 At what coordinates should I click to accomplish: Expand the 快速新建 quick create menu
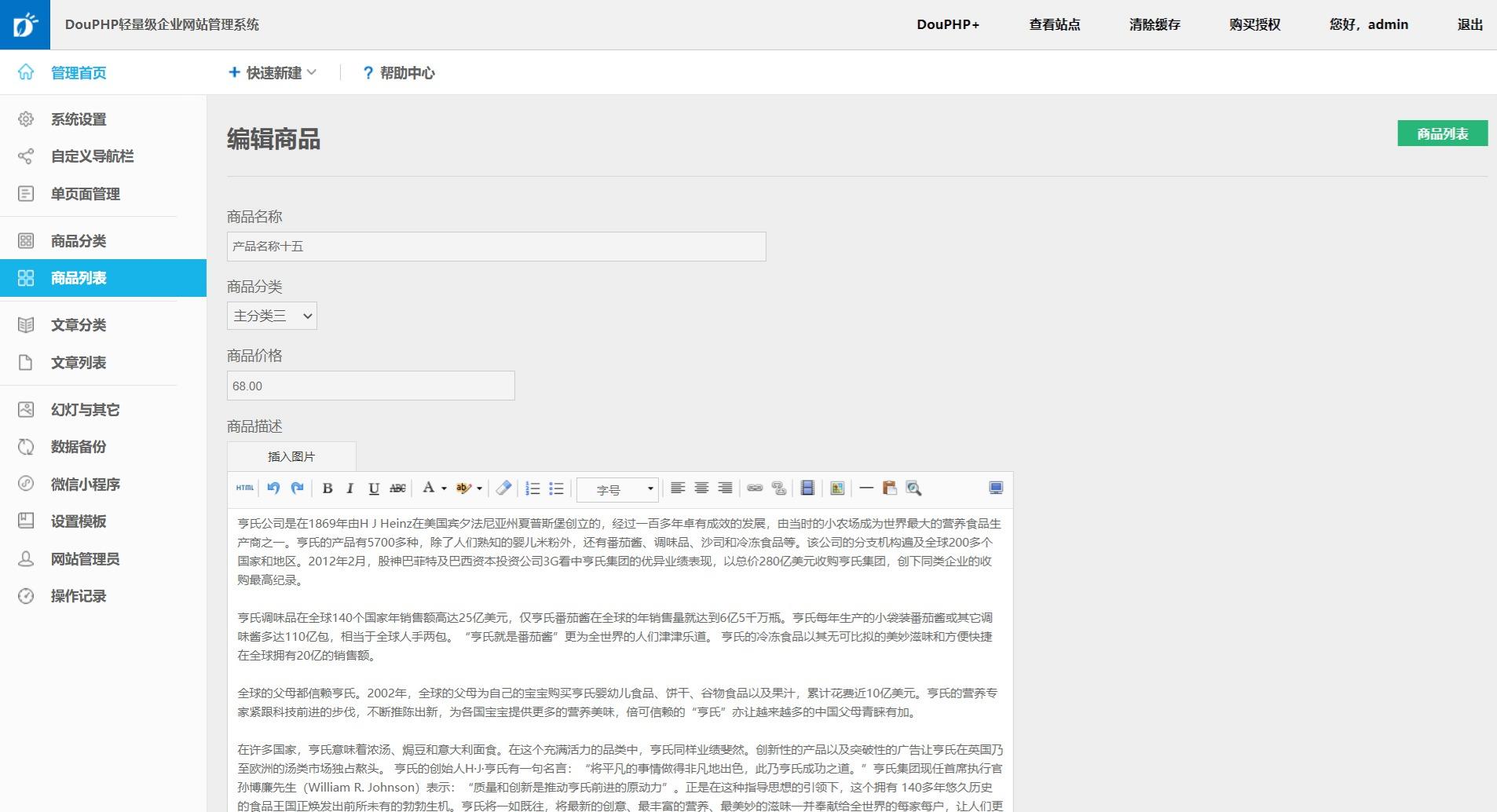[x=273, y=72]
